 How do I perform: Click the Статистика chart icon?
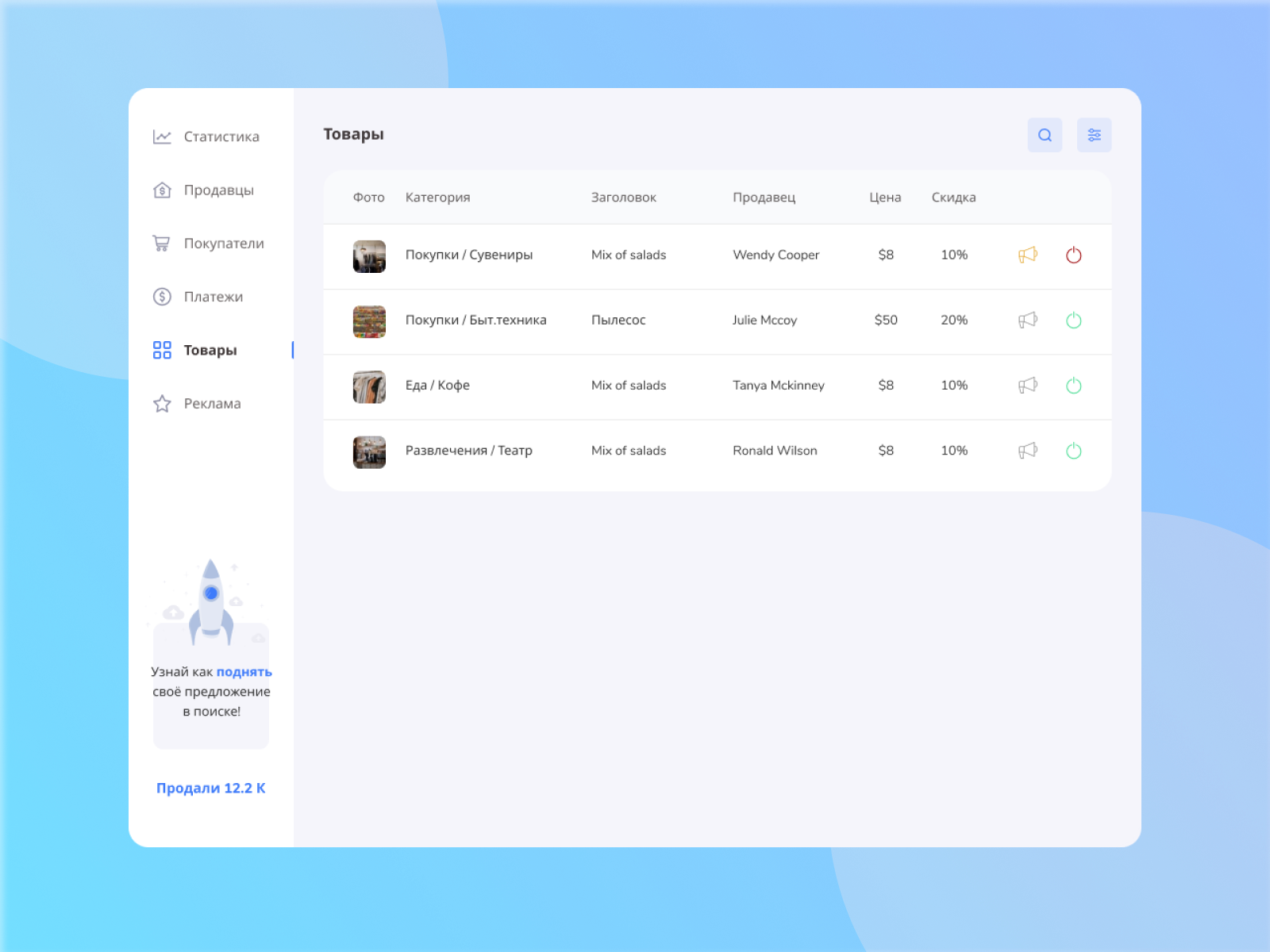tap(162, 136)
